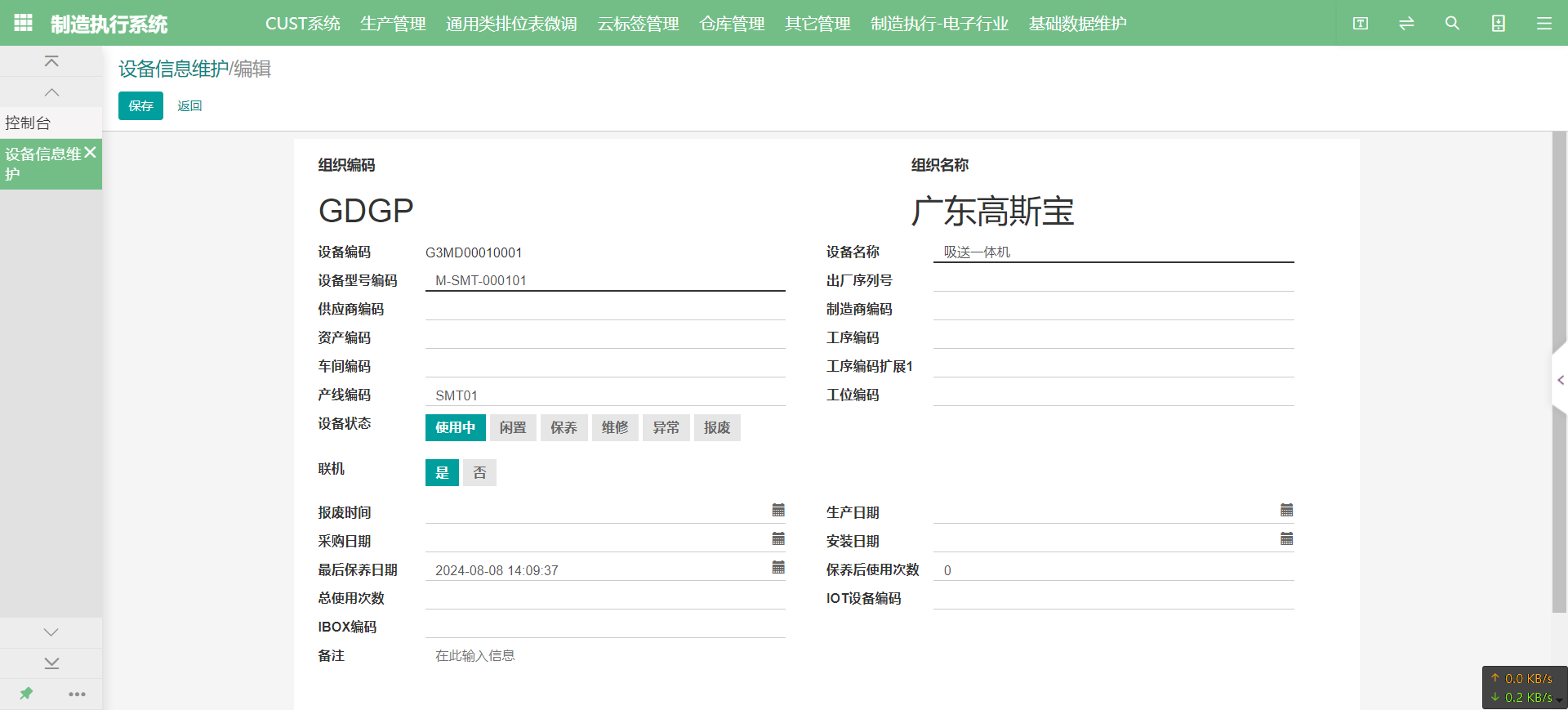
Task: Move sidebar tab list up one step
Action: pos(51,92)
